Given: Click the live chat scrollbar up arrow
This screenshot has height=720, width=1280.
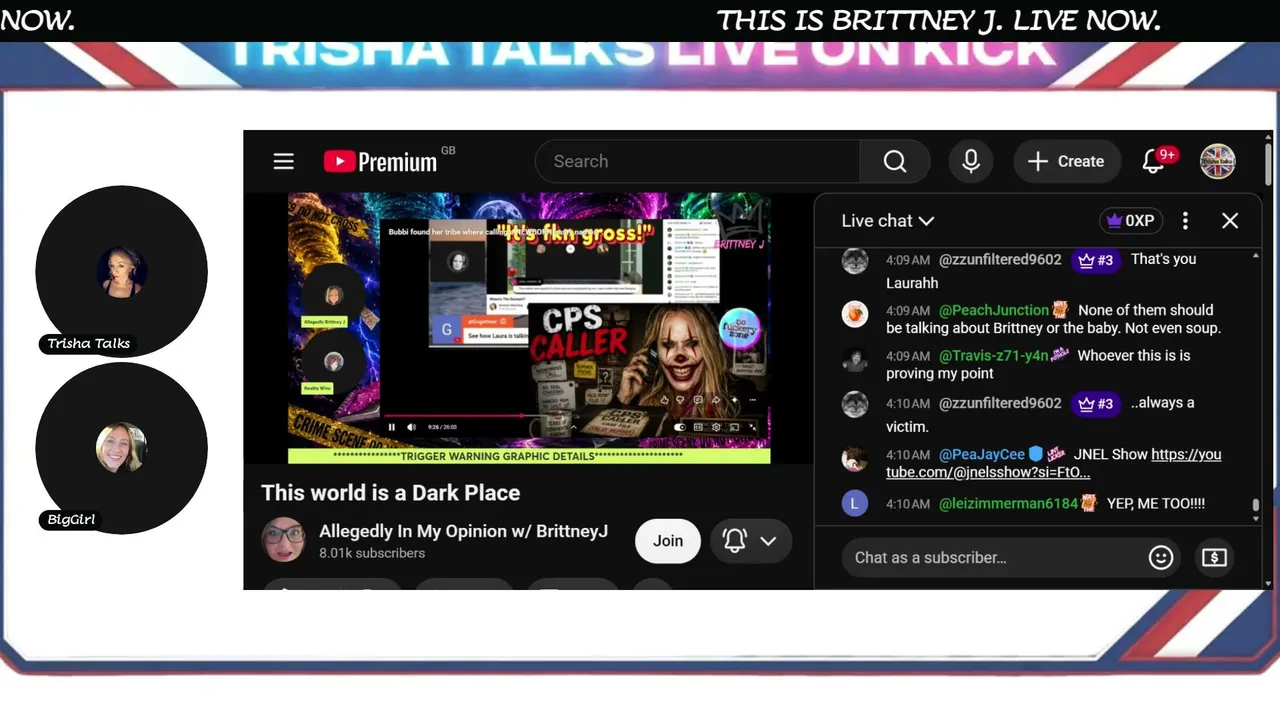Looking at the screenshot, I should pos(1256,256).
